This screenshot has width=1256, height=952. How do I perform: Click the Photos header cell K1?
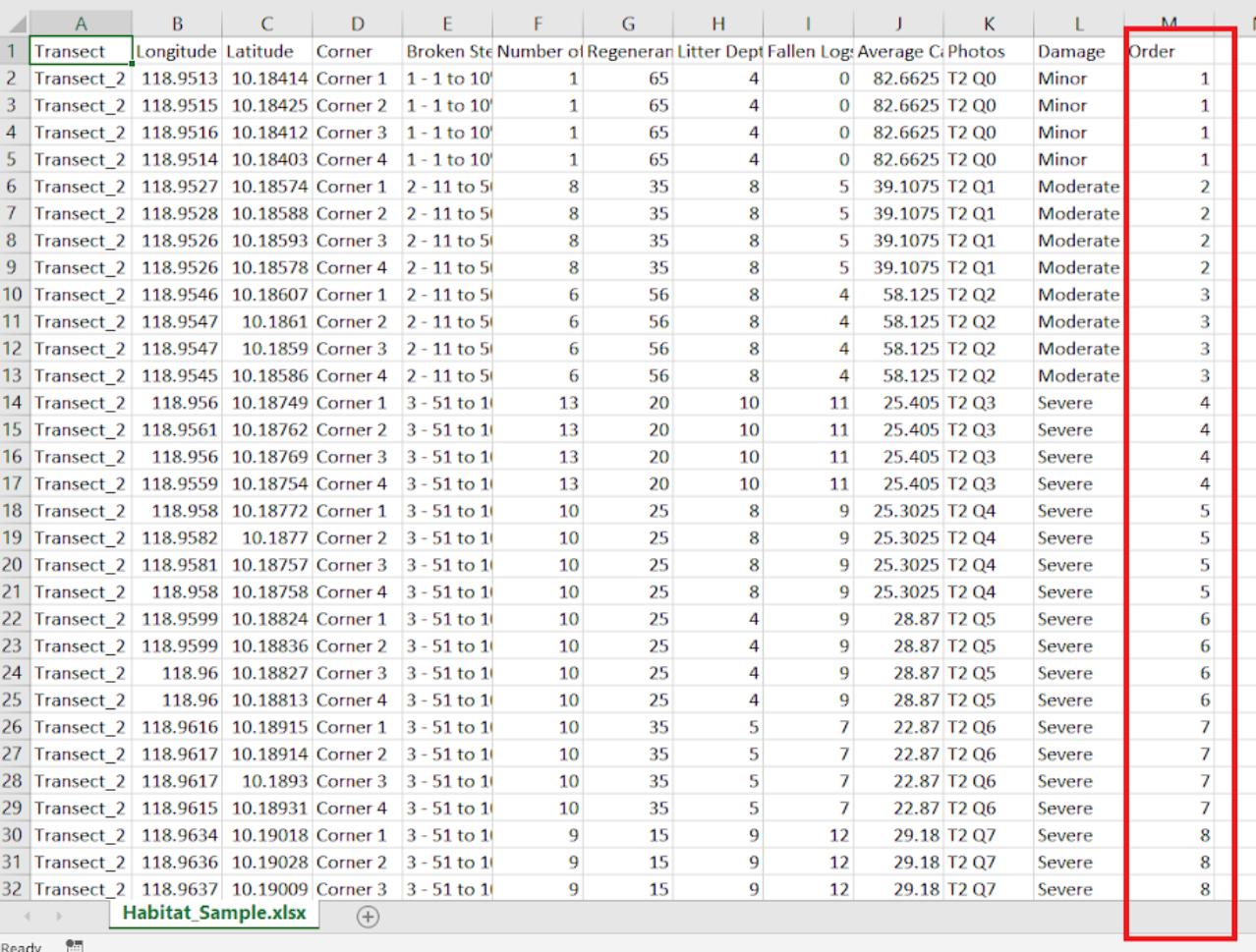pyautogui.click(x=989, y=51)
